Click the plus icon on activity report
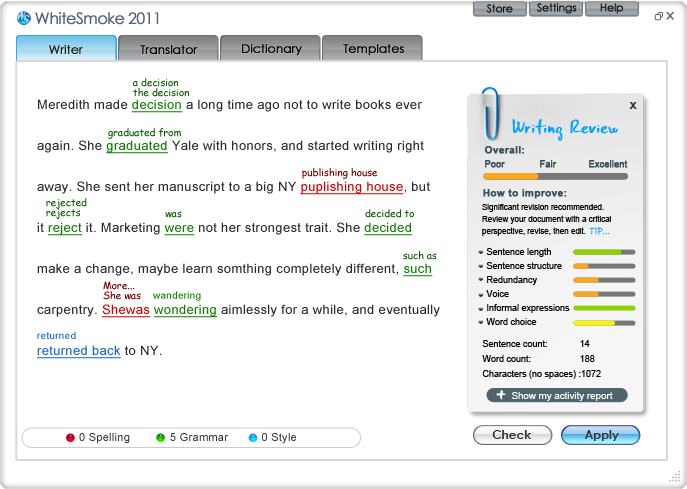Image resolution: width=687 pixels, height=489 pixels. click(501, 395)
